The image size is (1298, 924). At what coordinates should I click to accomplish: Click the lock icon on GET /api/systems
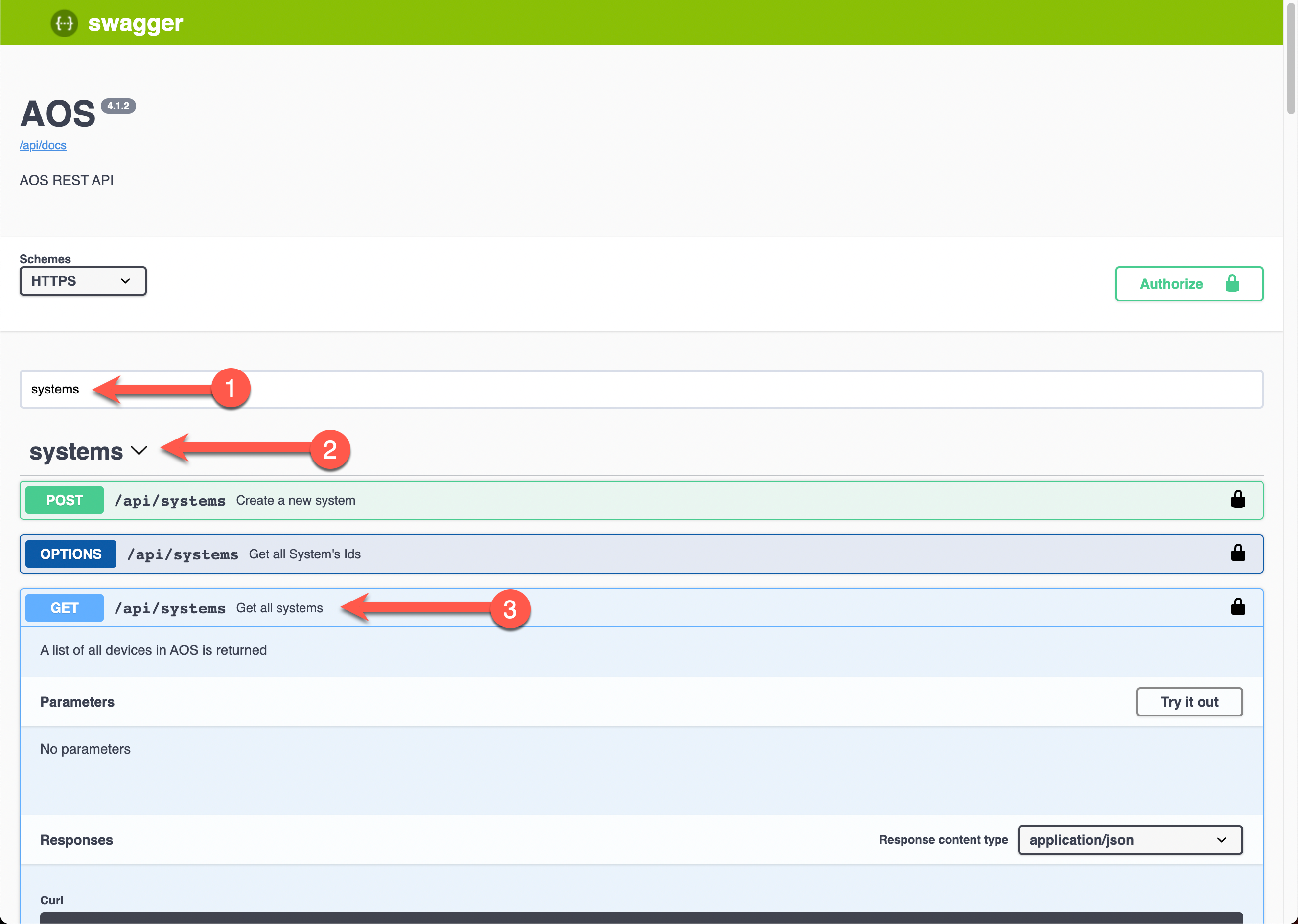coord(1238,607)
